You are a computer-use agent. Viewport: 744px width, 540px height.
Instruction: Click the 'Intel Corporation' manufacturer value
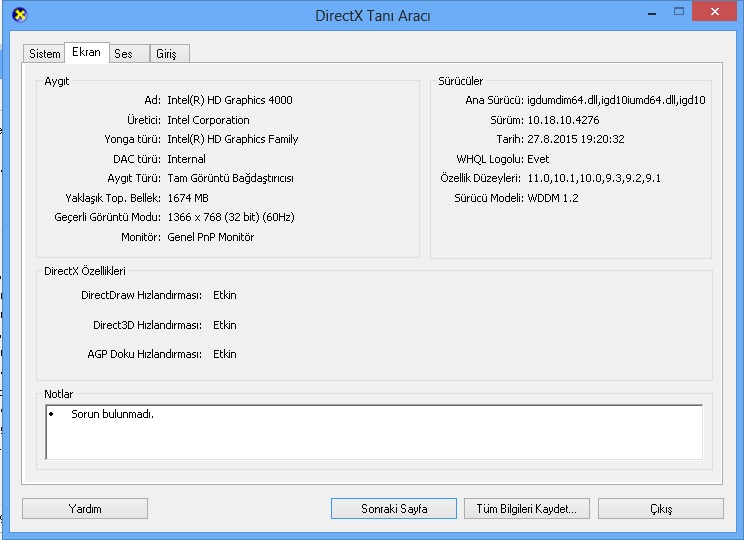coord(208,120)
